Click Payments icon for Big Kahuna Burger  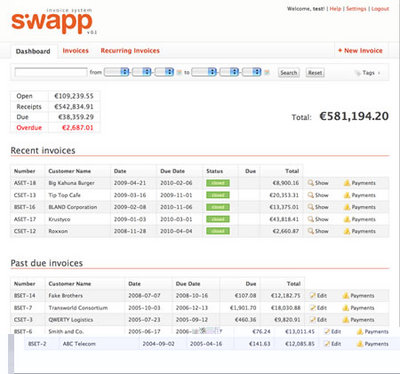point(347,183)
